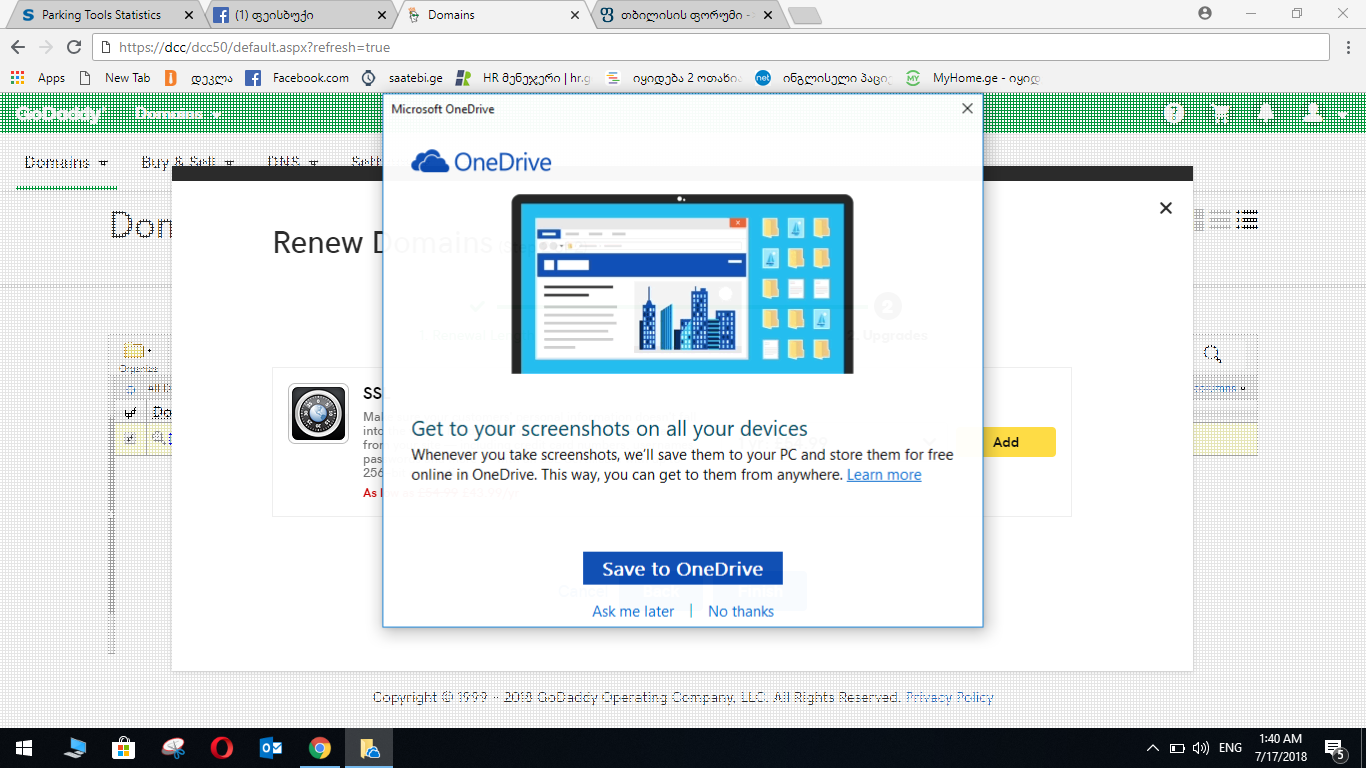The image size is (1366, 768).
Task: Reload the current page
Action: (x=73, y=47)
